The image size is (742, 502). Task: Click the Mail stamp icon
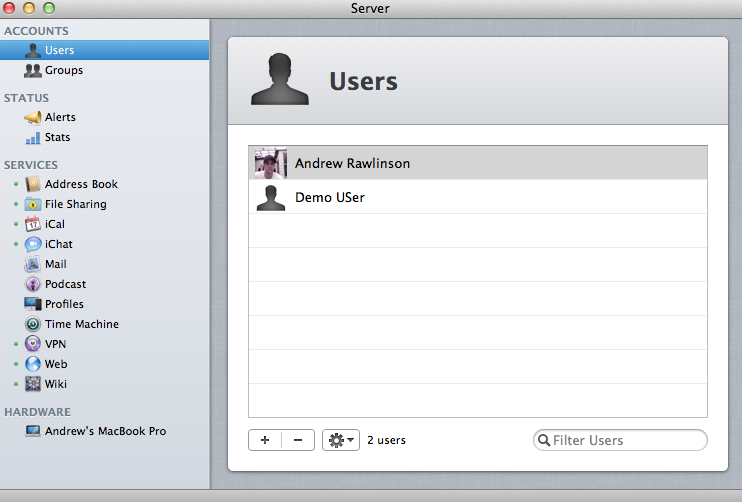click(33, 264)
